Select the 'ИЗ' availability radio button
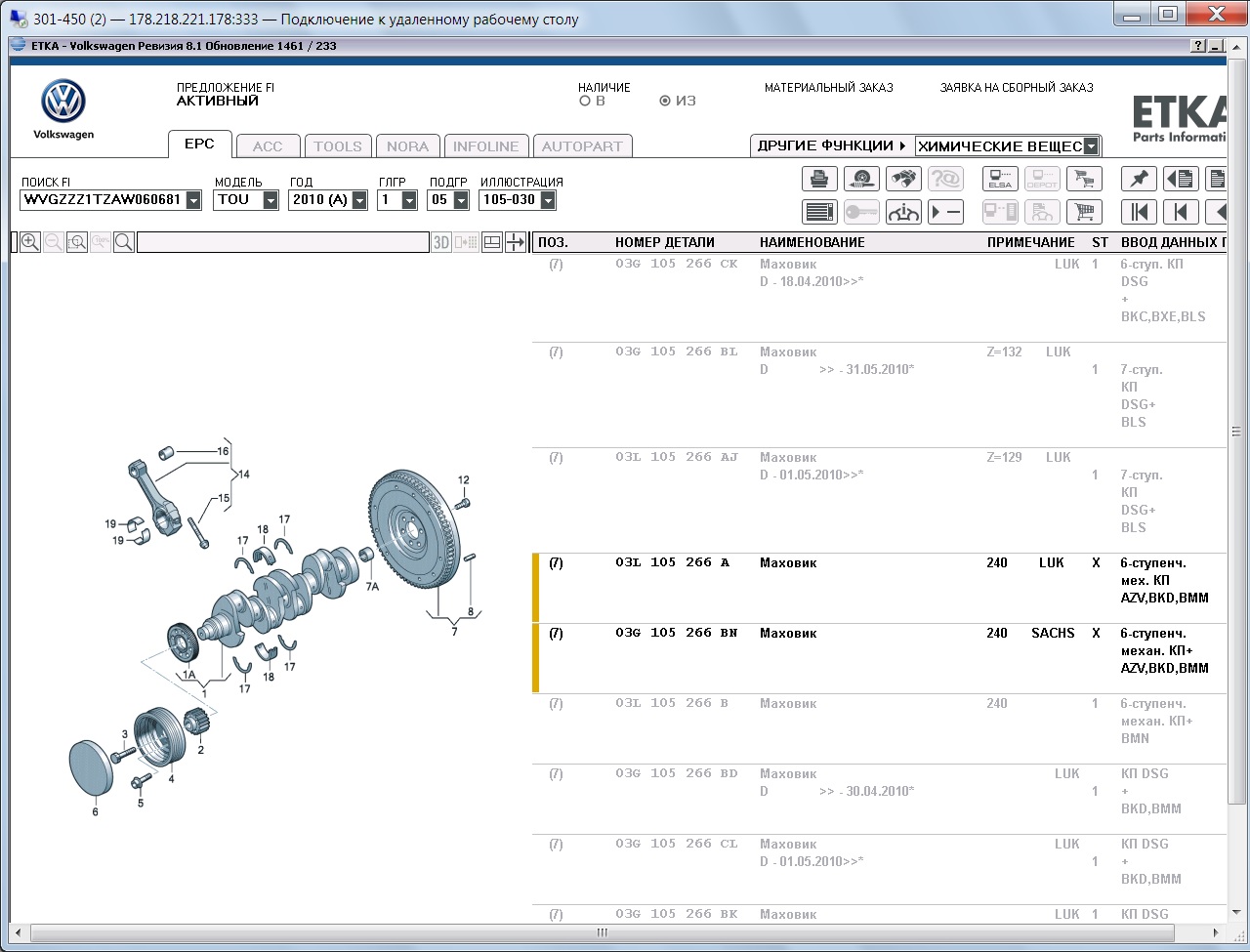 (x=665, y=101)
